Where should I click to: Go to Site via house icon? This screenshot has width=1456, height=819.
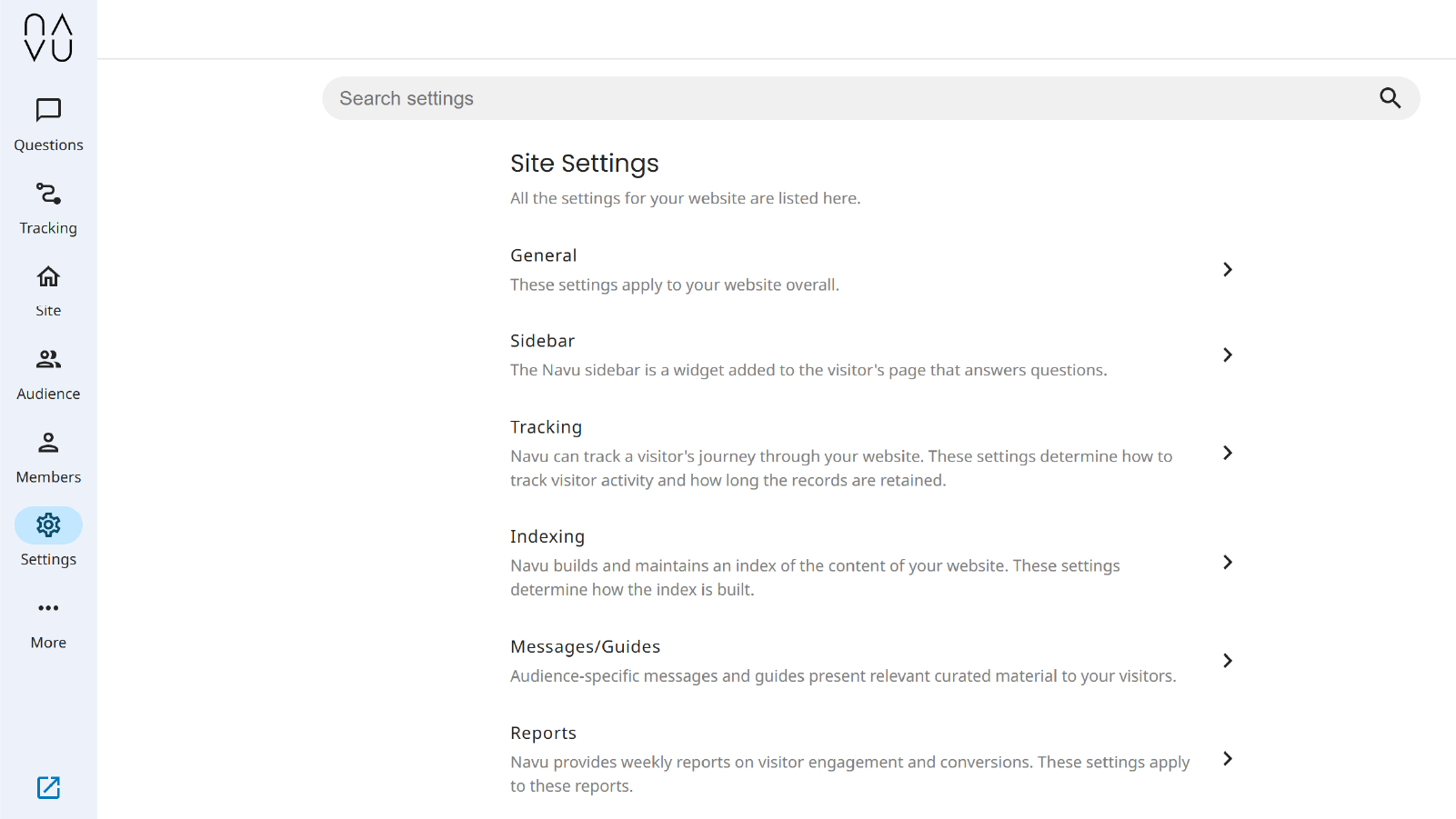point(48,276)
